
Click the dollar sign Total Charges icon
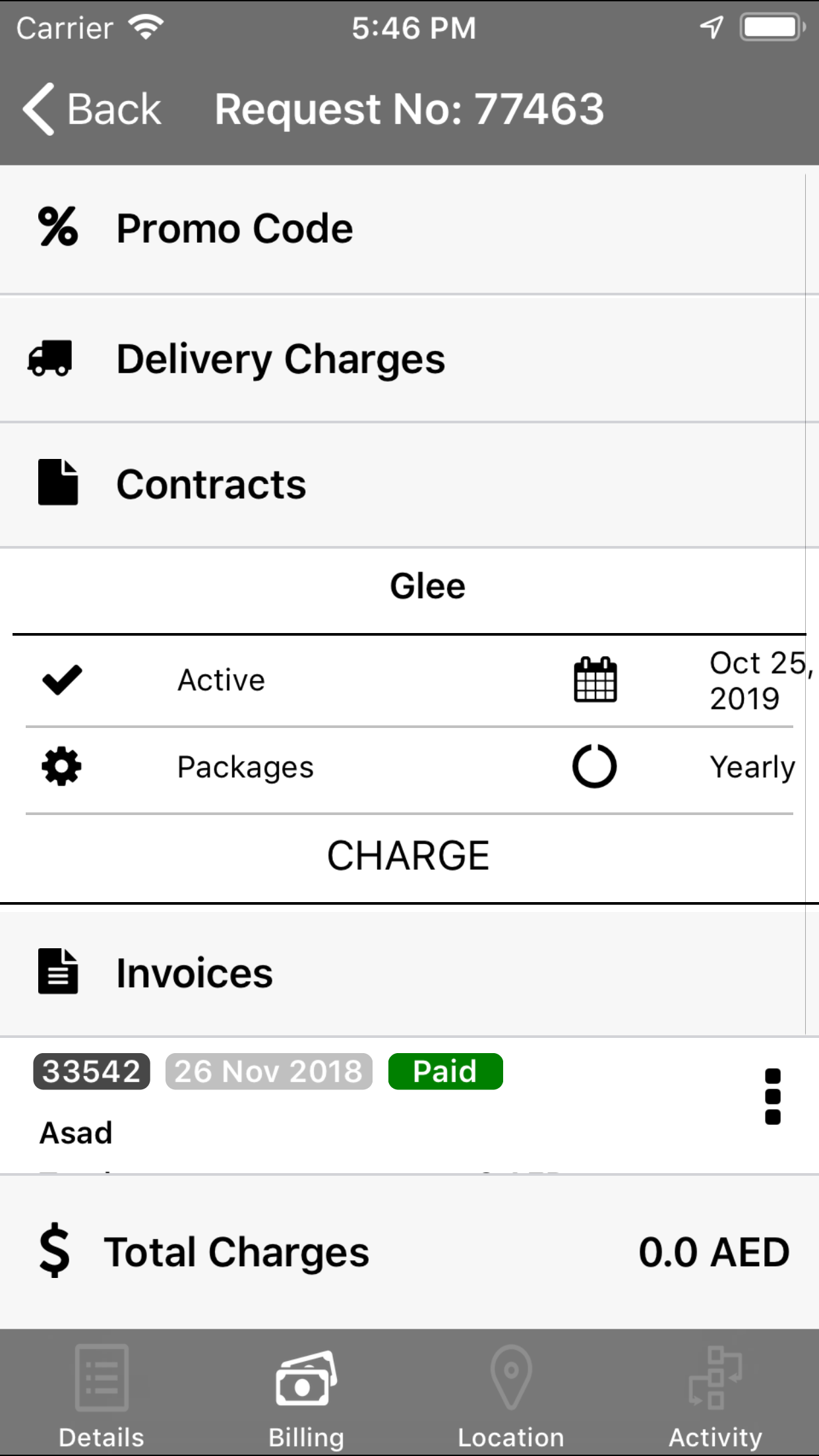point(55,1250)
